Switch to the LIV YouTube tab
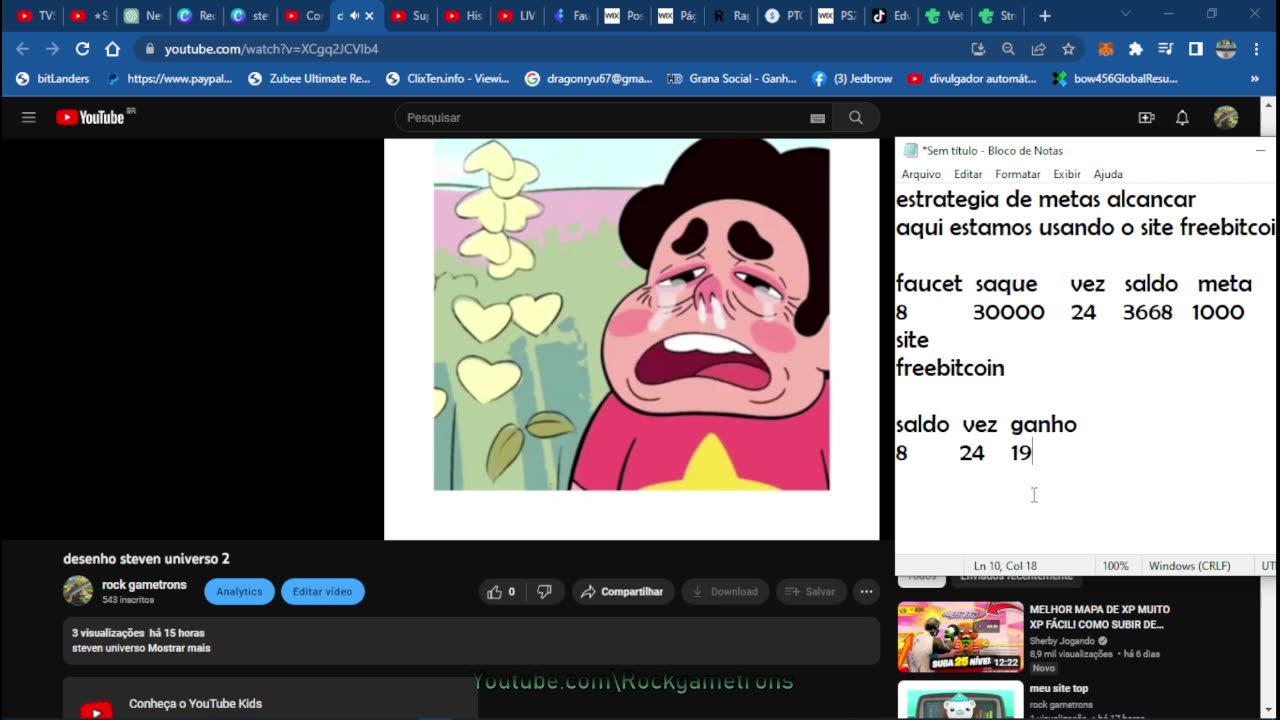The image size is (1280, 720). click(517, 16)
